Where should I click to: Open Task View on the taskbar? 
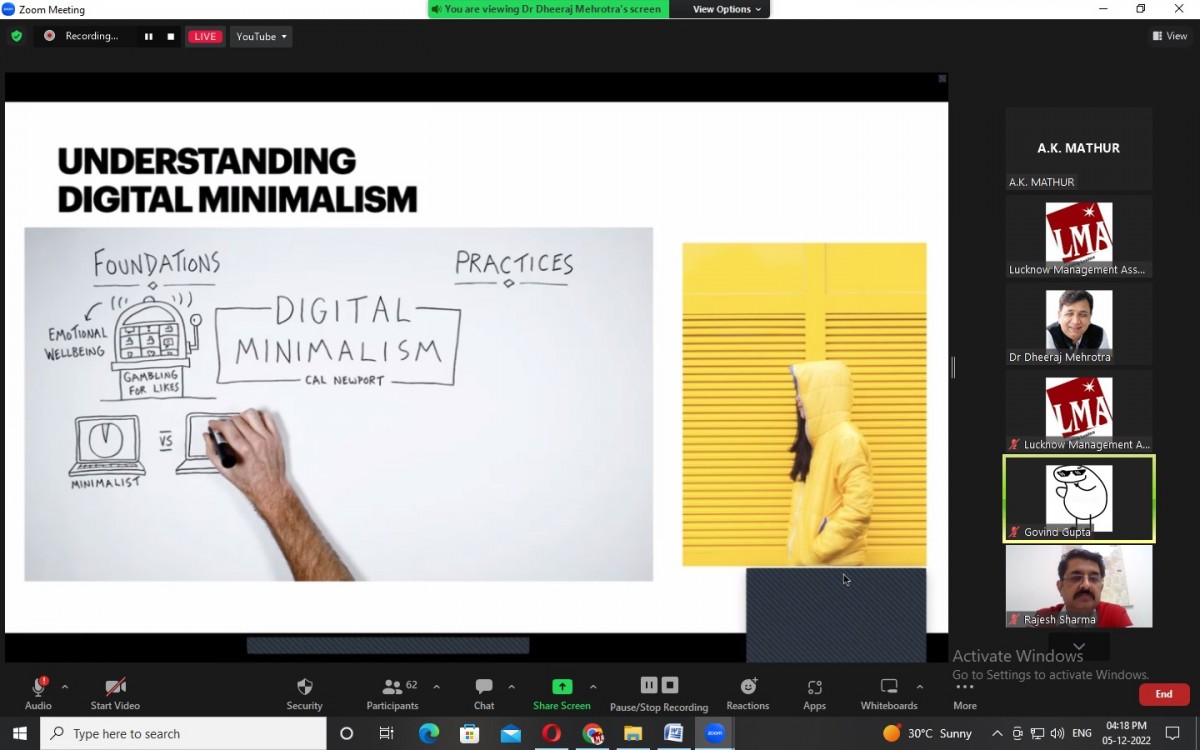pyautogui.click(x=387, y=733)
